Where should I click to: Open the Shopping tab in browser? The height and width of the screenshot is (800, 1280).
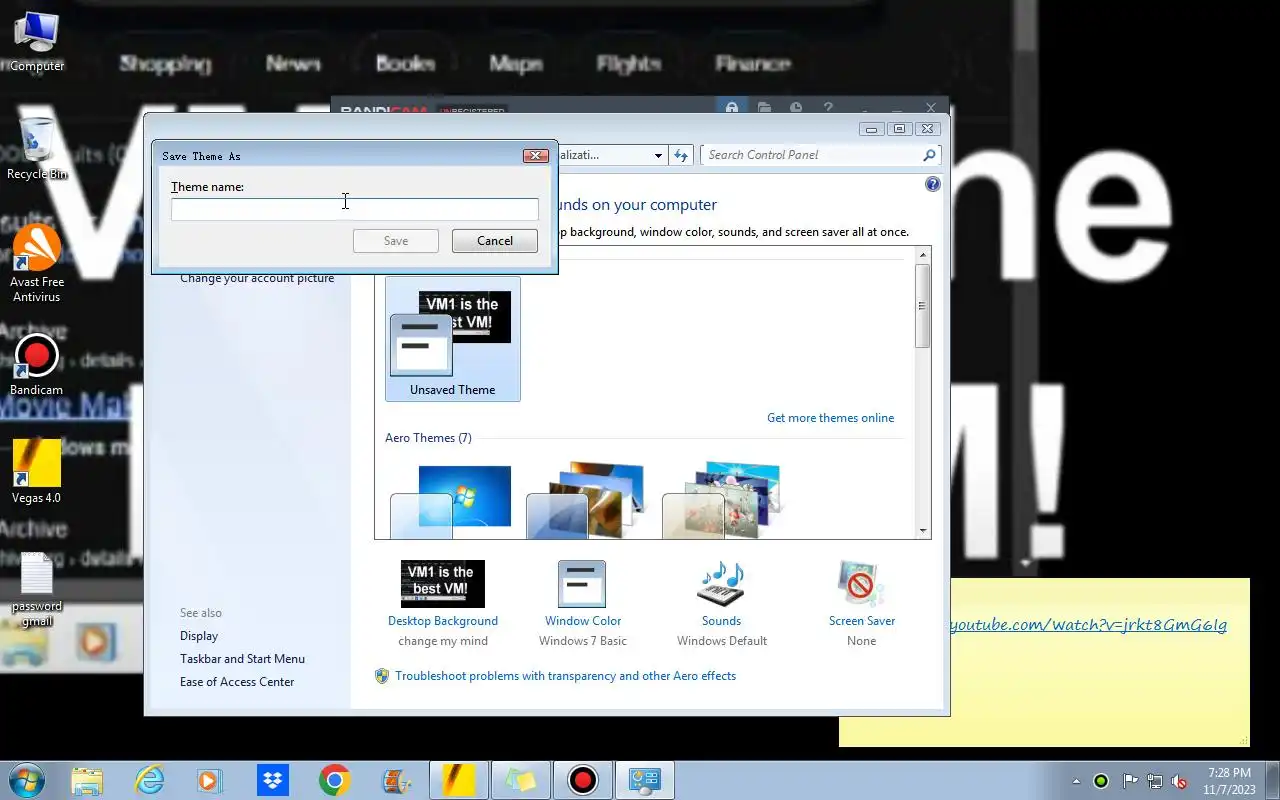click(165, 64)
